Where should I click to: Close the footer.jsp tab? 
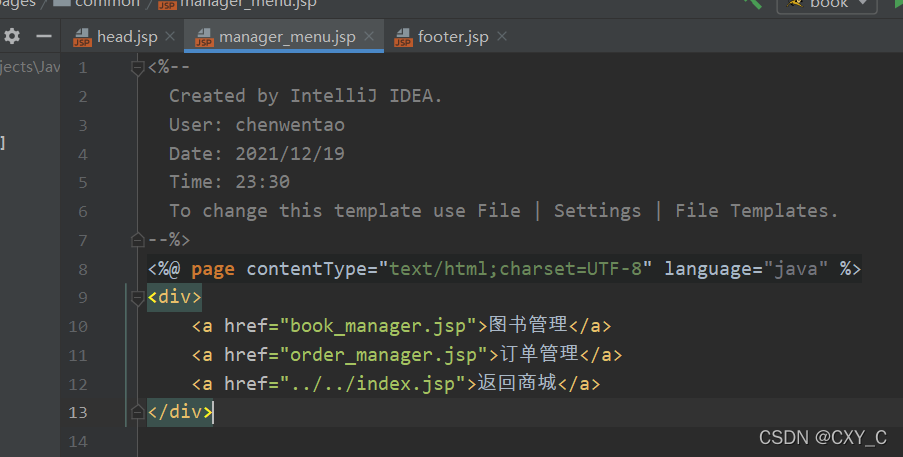coord(502,36)
